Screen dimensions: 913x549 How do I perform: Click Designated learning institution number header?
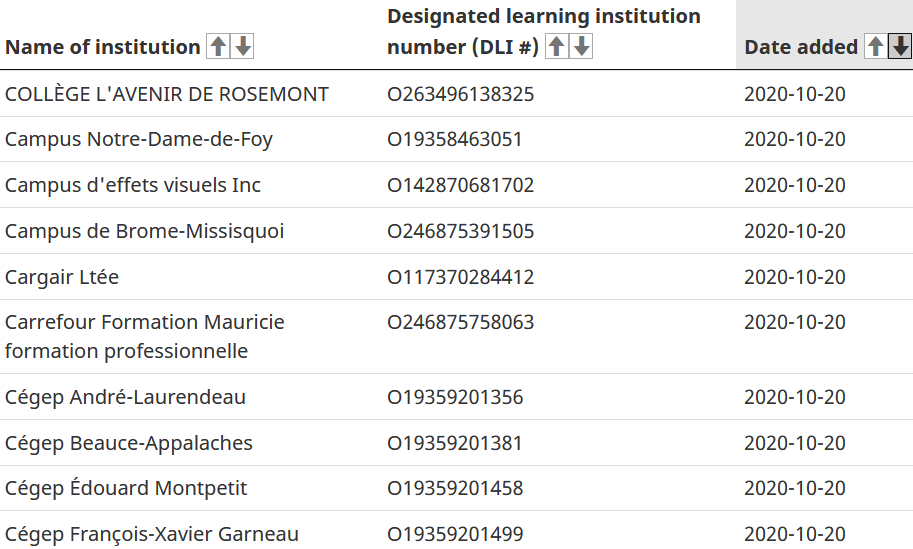click(x=543, y=31)
